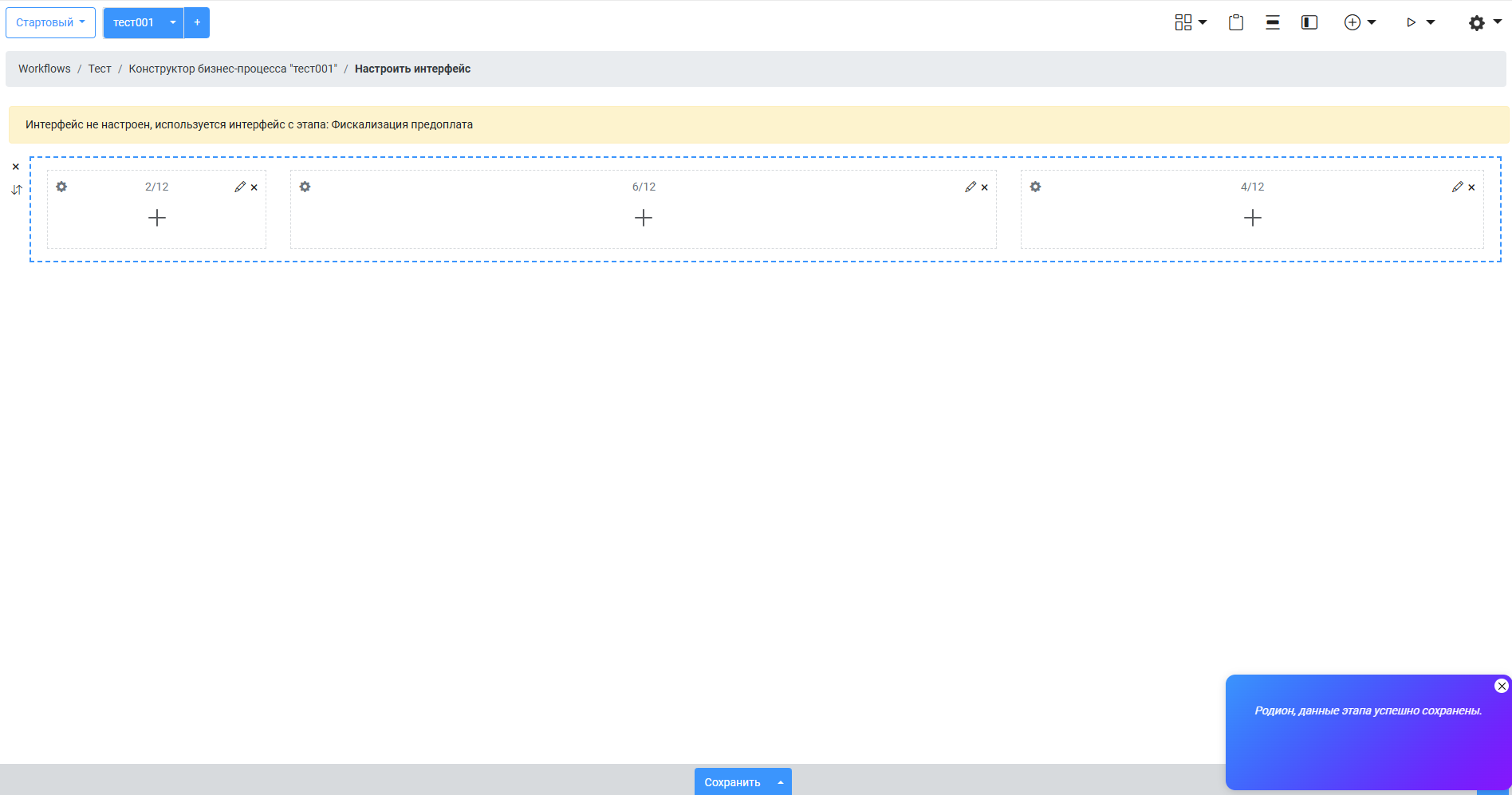1512x795 pixels.
Task: Click the Сохранить button
Action: (732, 782)
